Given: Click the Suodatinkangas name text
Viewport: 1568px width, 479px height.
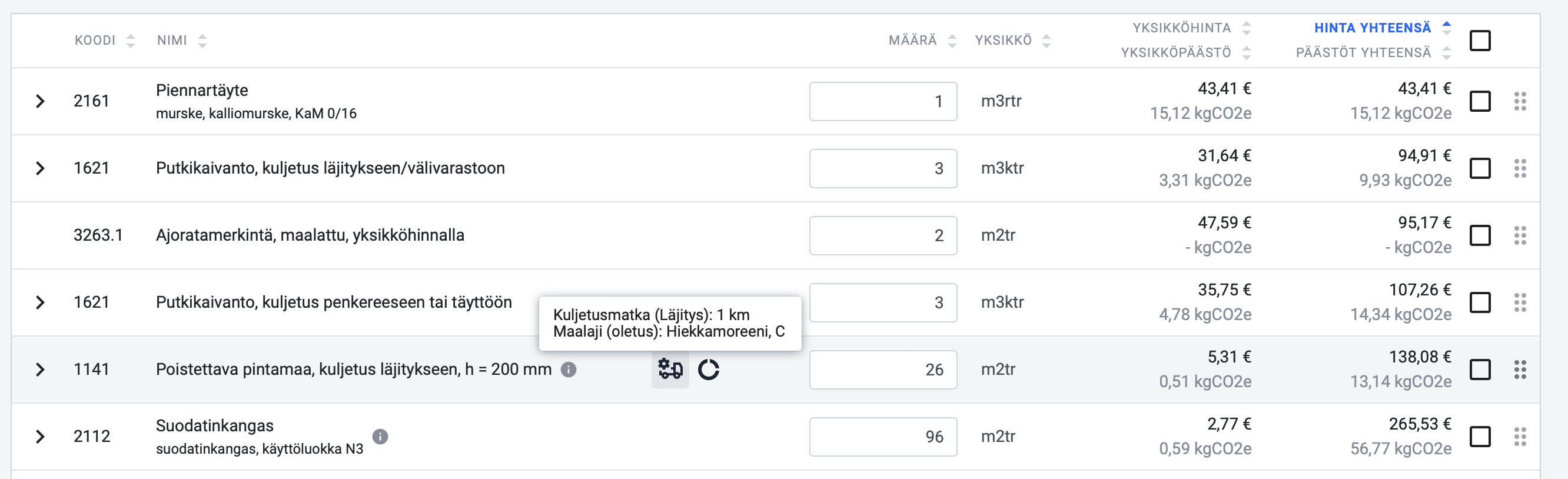Looking at the screenshot, I should point(214,425).
